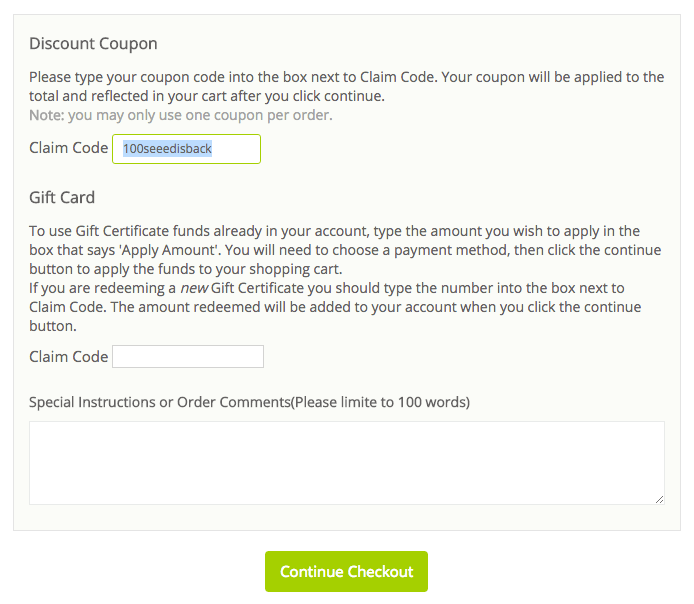Viewport: 694px width, 604px height.
Task: Click the highlighted 100seeedisback coupon text
Action: point(167,149)
